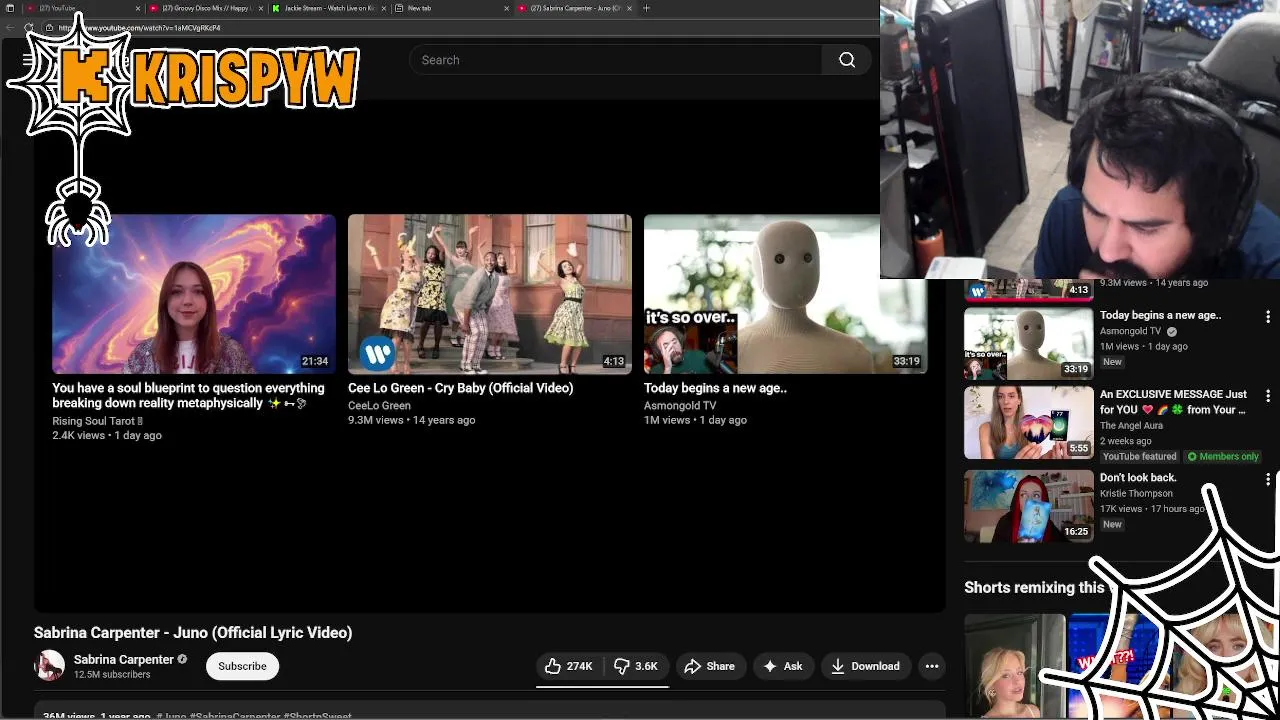
Task: Close the Sabrina Carpenter tab
Action: tap(629, 8)
